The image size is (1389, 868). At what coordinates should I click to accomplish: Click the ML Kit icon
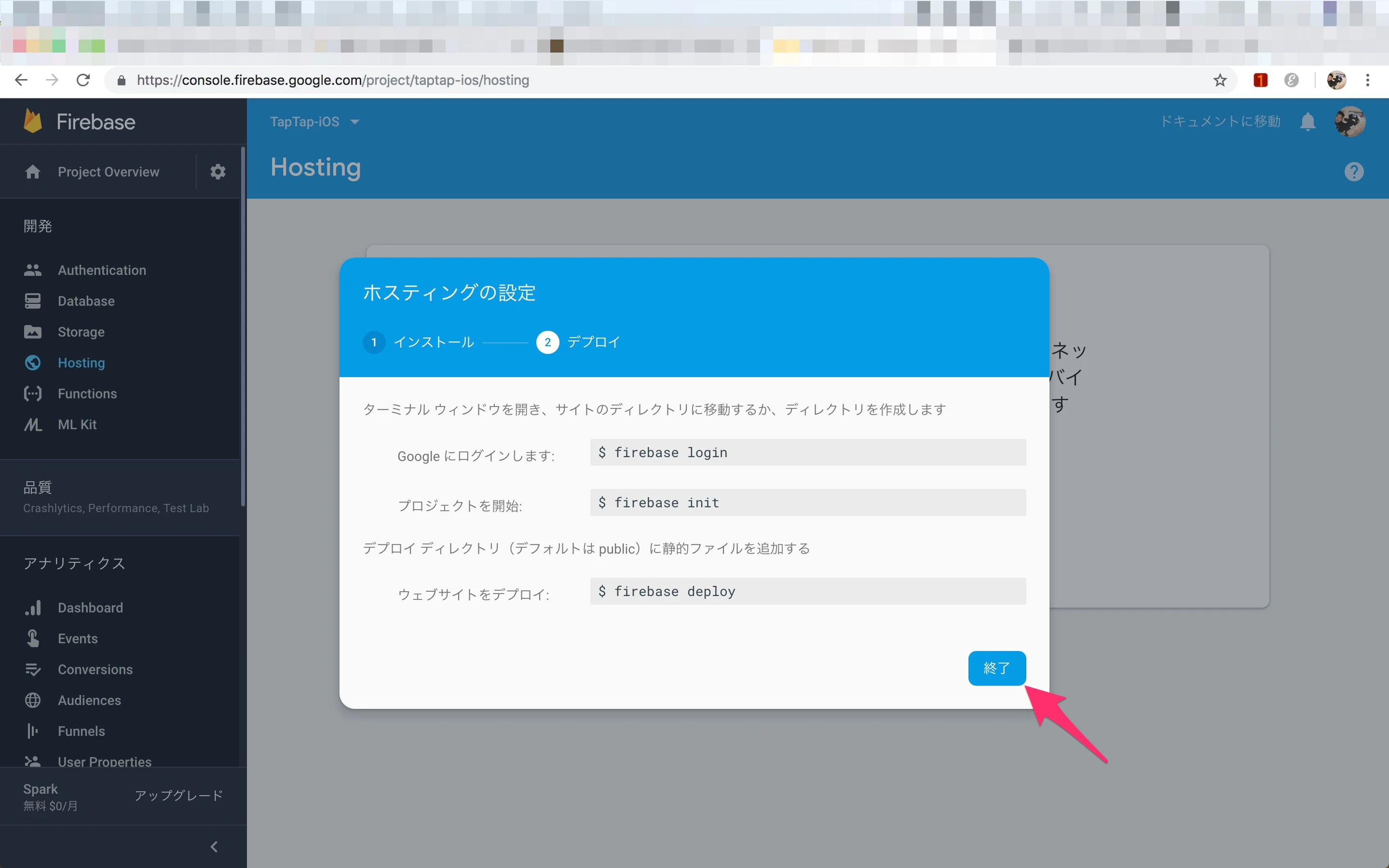[x=33, y=425]
